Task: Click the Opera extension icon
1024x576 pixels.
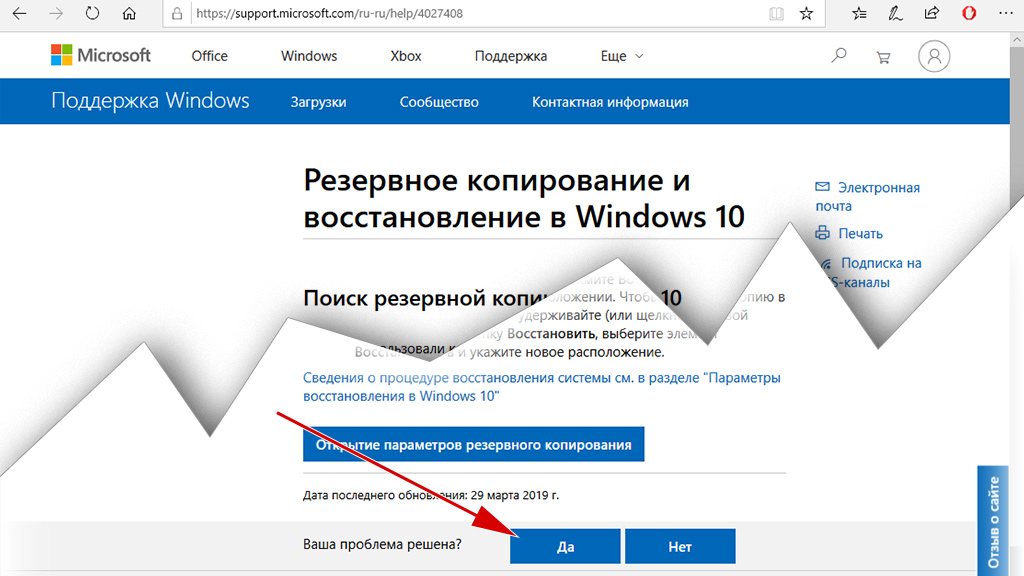Action: click(969, 13)
